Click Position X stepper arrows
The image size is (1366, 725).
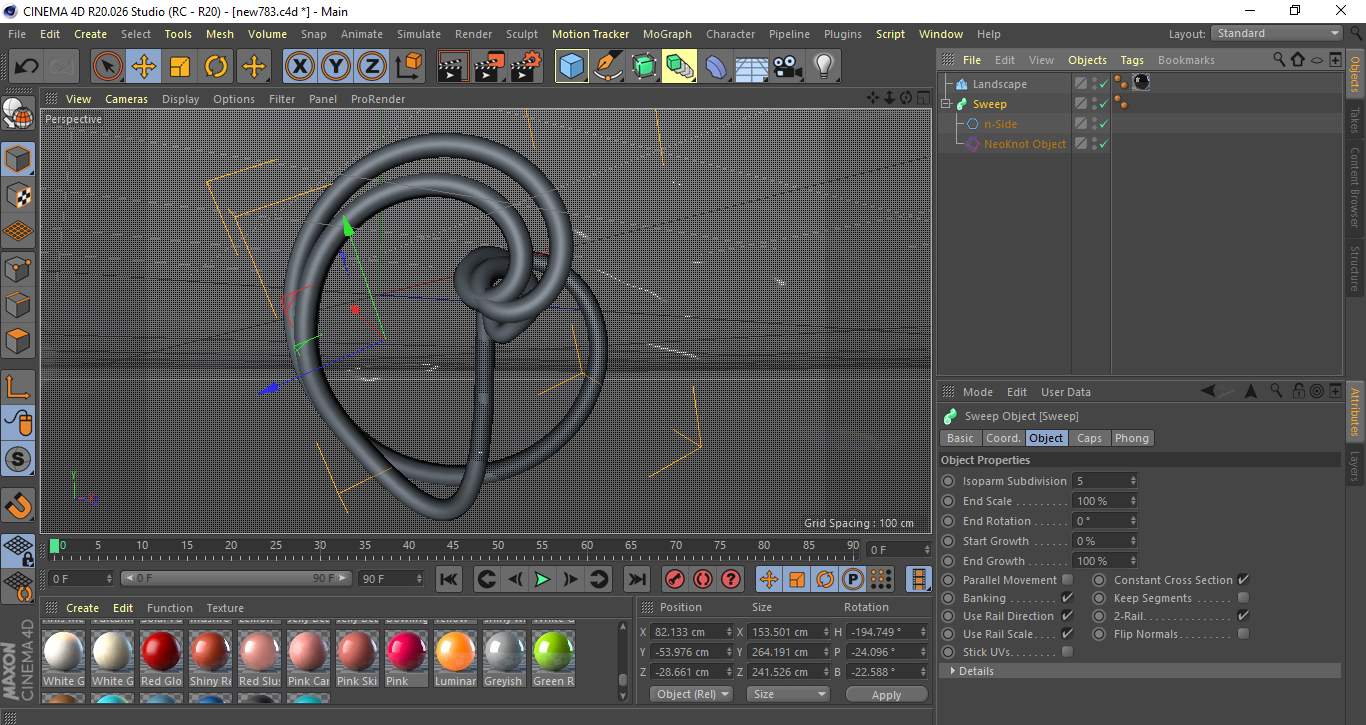click(x=729, y=632)
